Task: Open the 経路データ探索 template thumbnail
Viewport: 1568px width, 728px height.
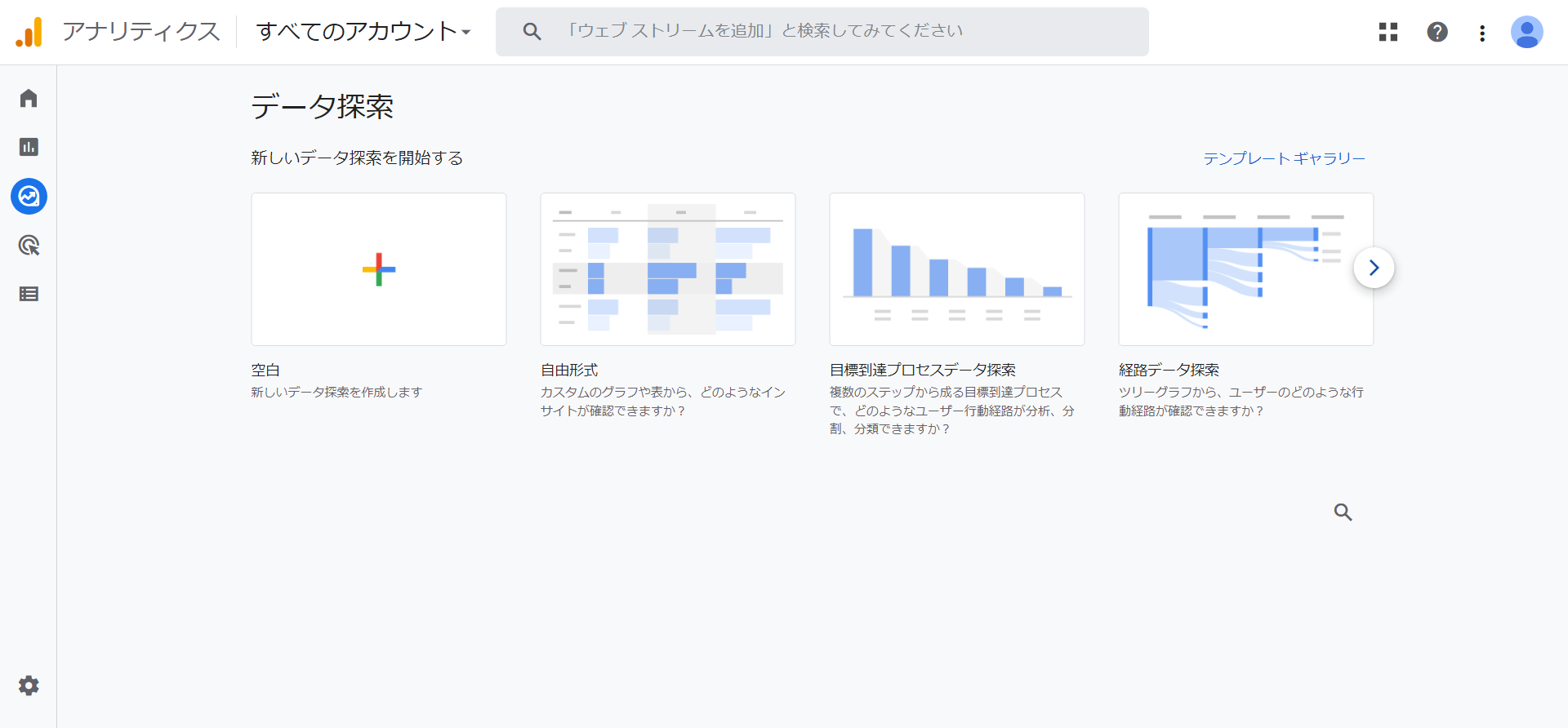Action: click(1233, 269)
